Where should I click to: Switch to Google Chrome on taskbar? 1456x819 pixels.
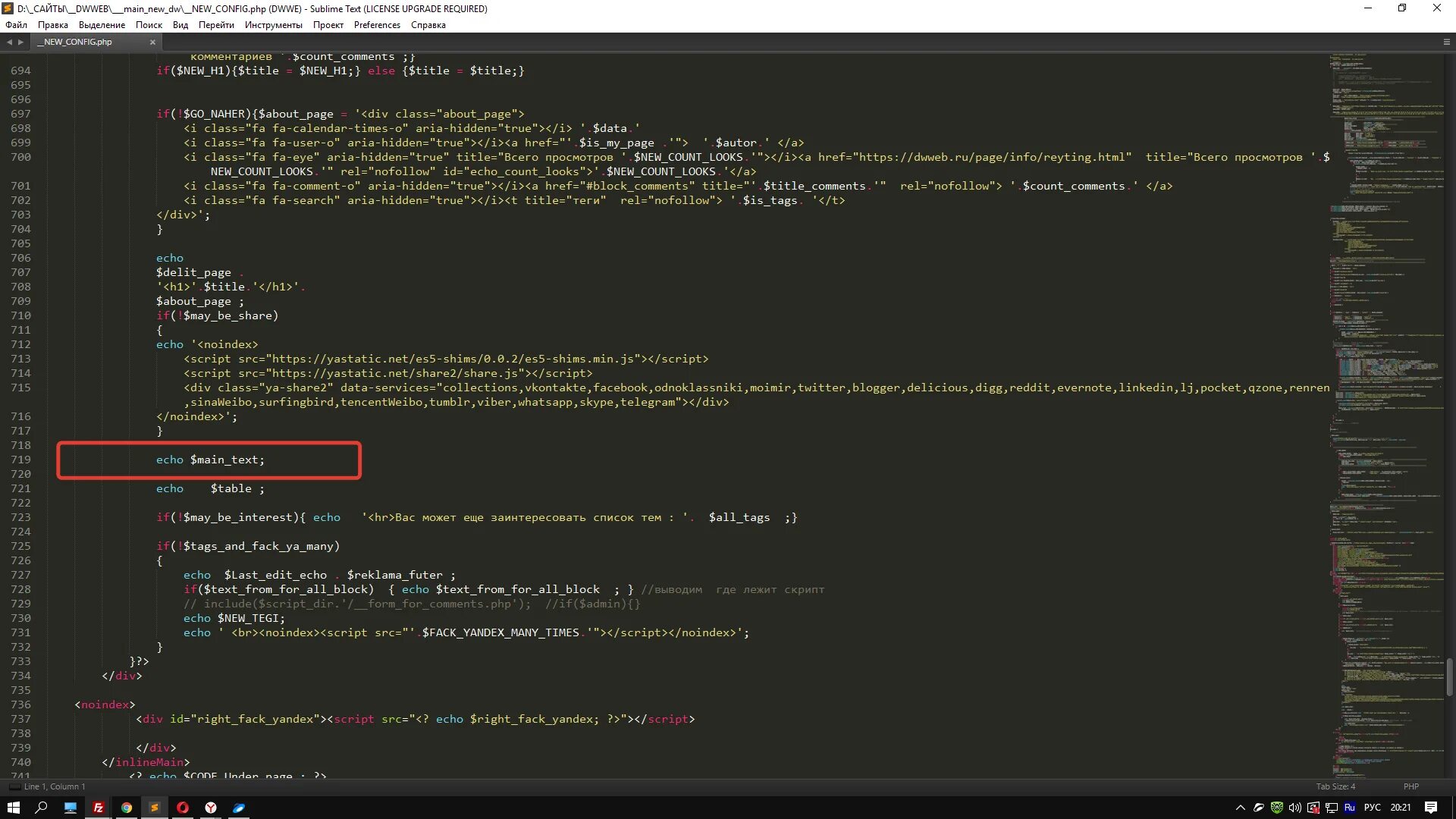[127, 808]
